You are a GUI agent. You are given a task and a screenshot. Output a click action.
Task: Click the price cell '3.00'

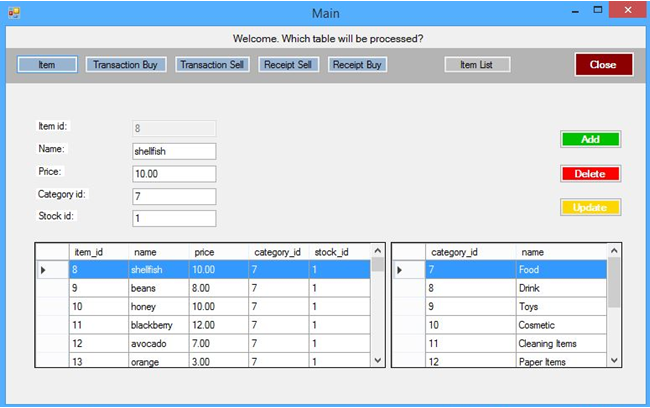click(x=218, y=361)
